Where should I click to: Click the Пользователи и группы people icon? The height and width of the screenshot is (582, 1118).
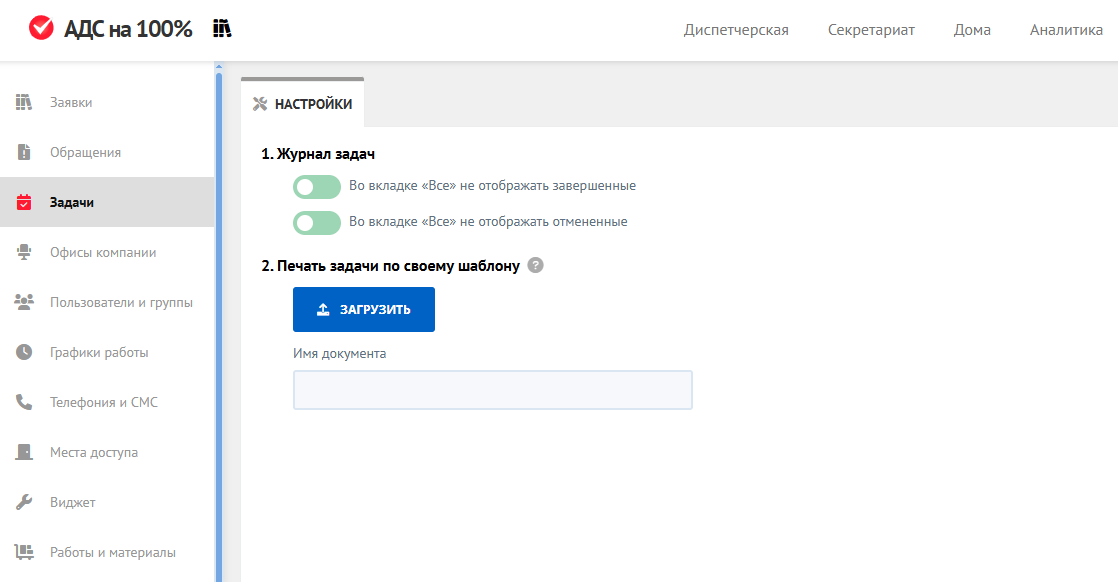point(24,302)
